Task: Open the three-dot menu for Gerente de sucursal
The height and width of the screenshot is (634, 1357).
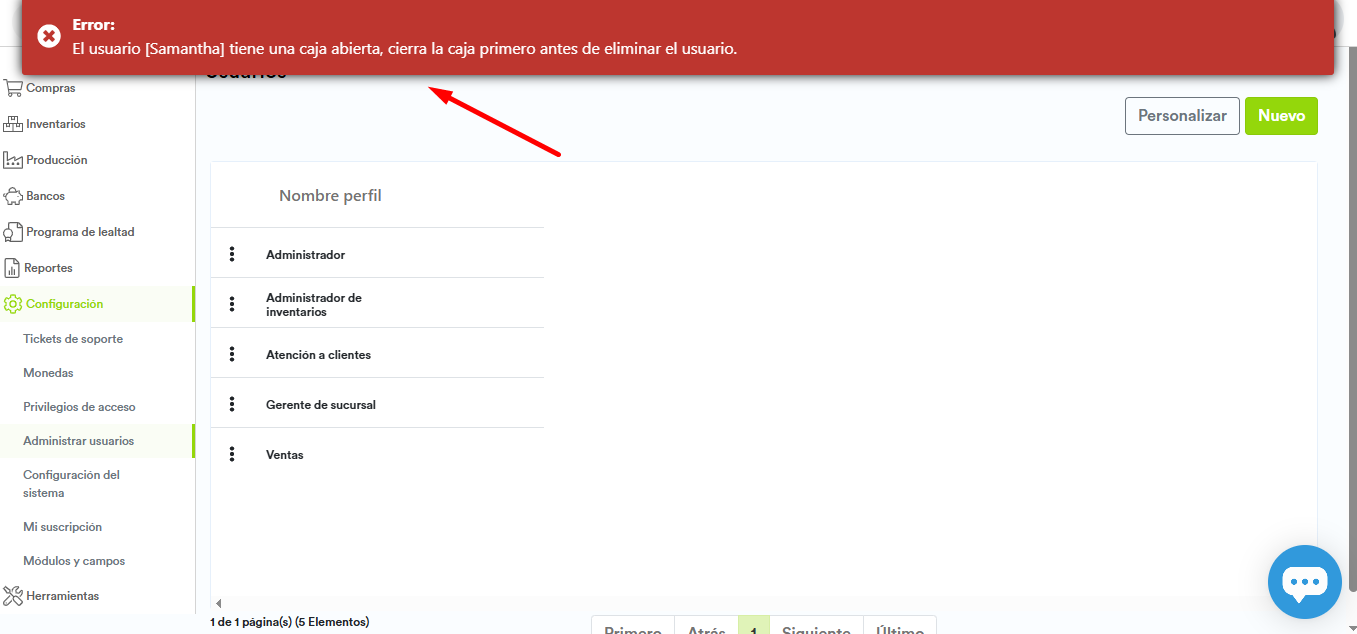Action: 232,404
